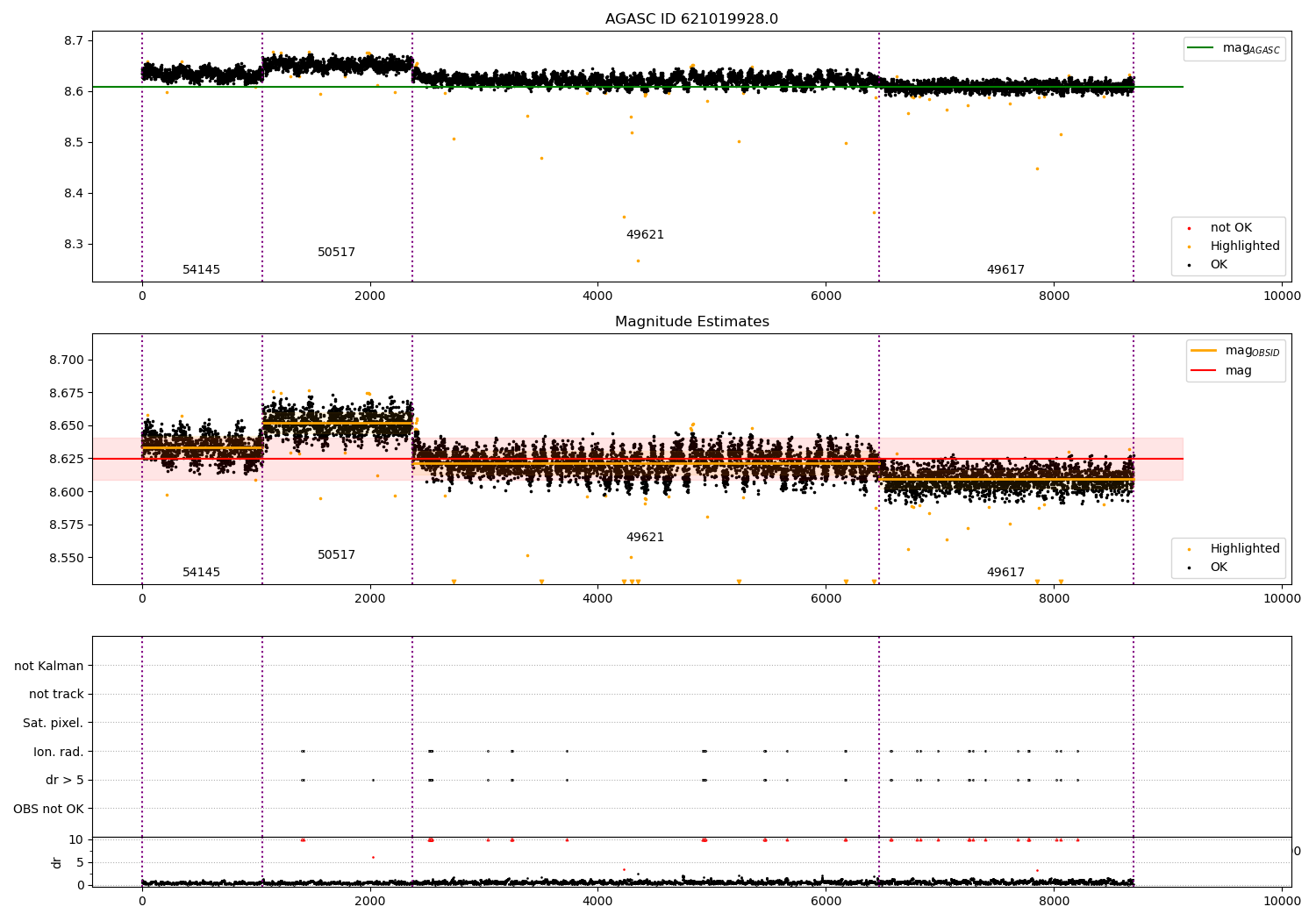Click the "Magnitude Estimates" plot title

tap(691, 322)
